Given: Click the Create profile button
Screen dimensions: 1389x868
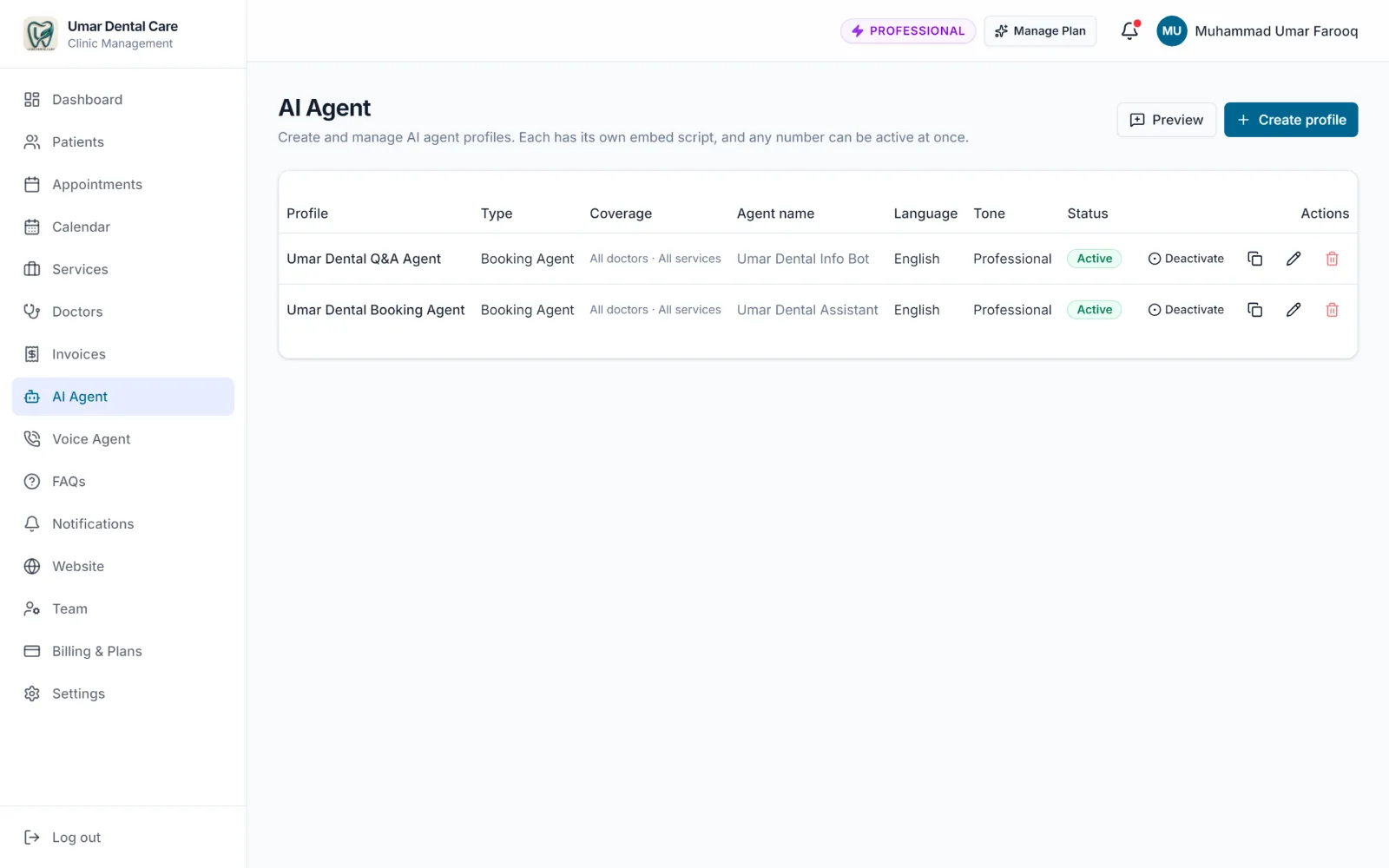Looking at the screenshot, I should (1291, 120).
